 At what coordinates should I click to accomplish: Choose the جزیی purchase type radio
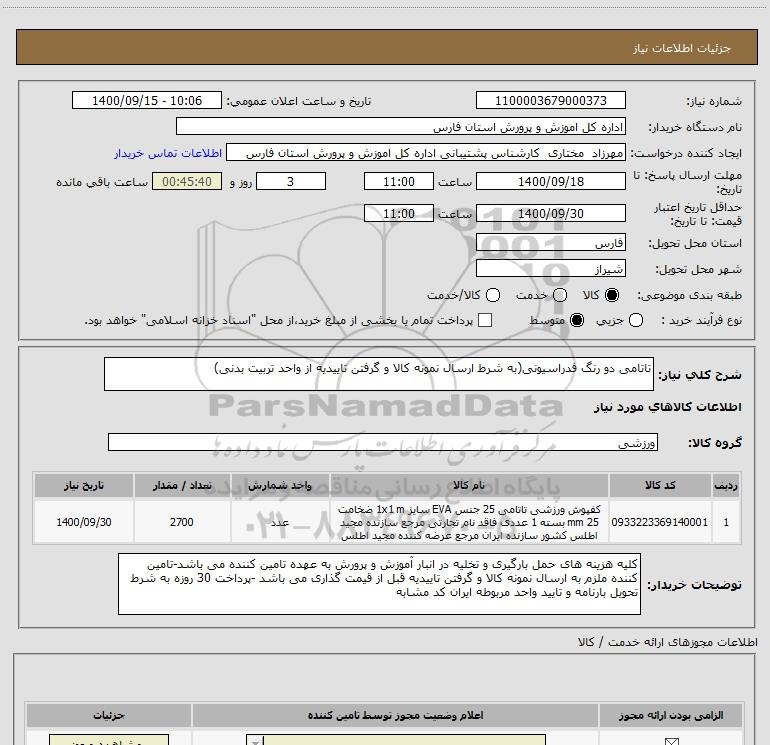point(636,320)
